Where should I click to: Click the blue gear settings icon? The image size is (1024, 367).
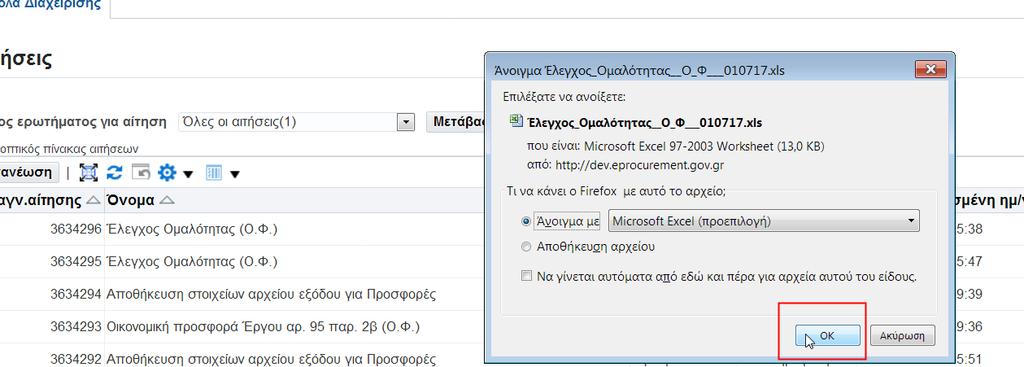click(x=167, y=172)
